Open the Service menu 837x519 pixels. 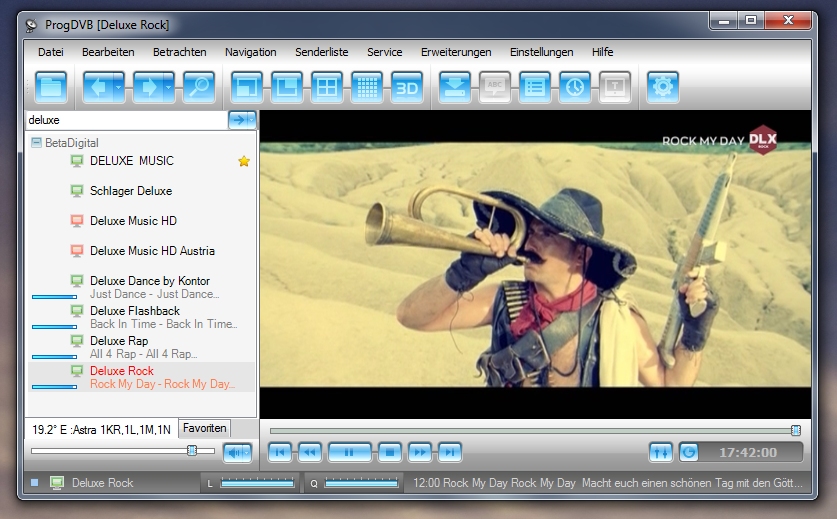coord(385,52)
